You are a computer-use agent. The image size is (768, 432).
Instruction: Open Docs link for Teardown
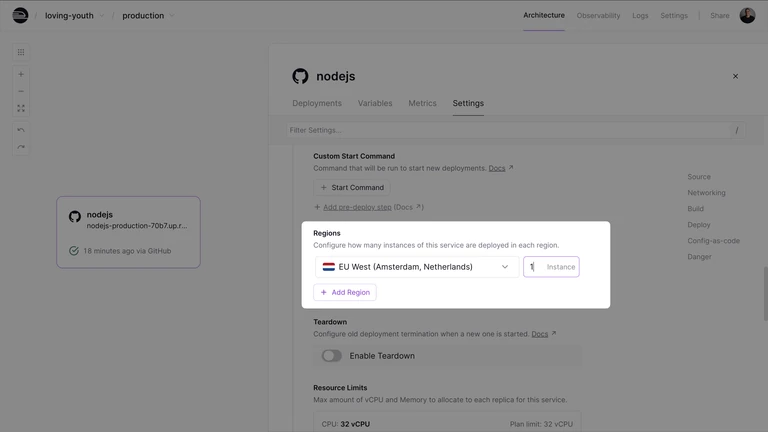(x=539, y=334)
